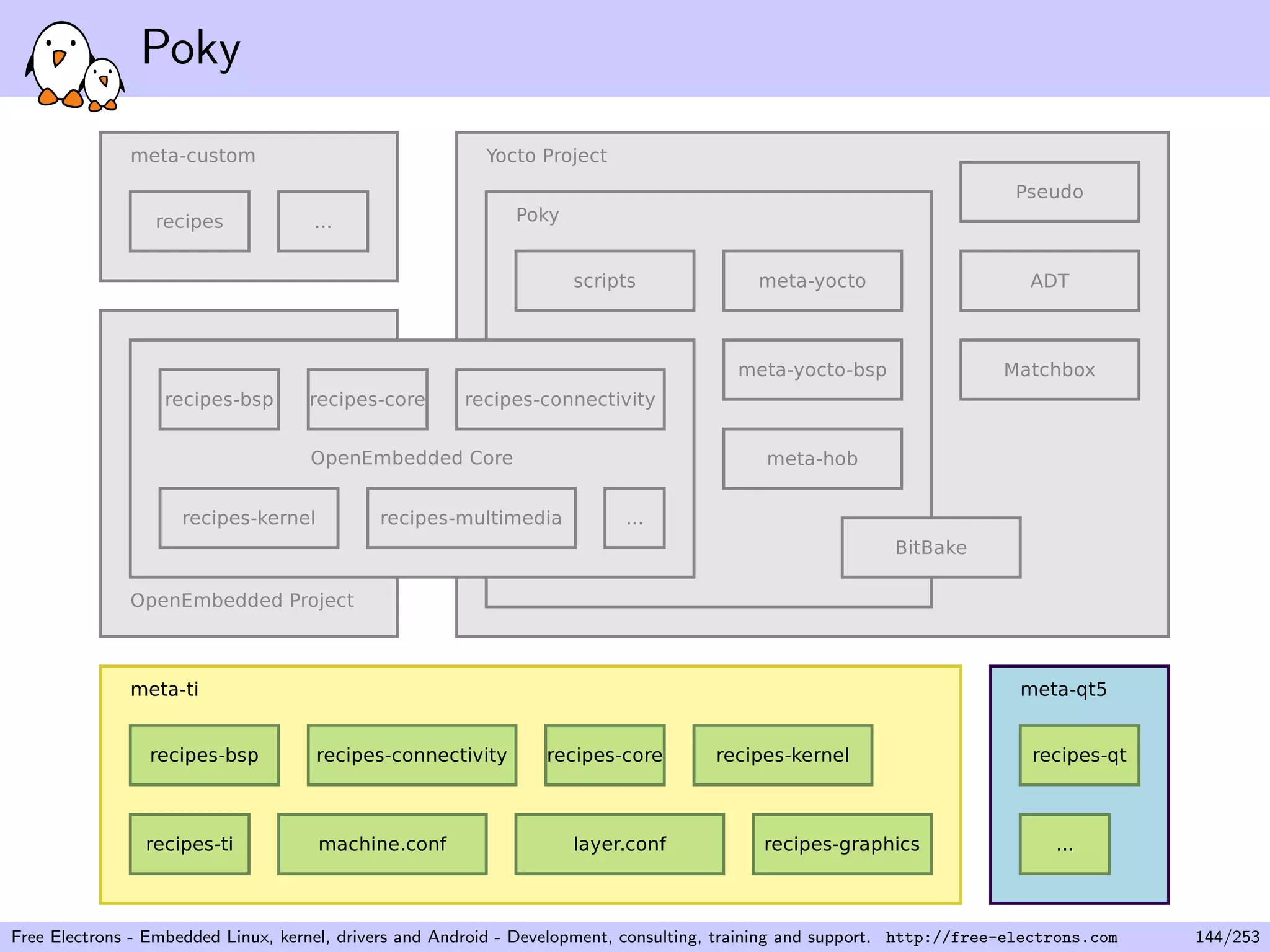The image size is (1270, 952).
Task: Click the slide page number 144/253
Action: (1227, 937)
